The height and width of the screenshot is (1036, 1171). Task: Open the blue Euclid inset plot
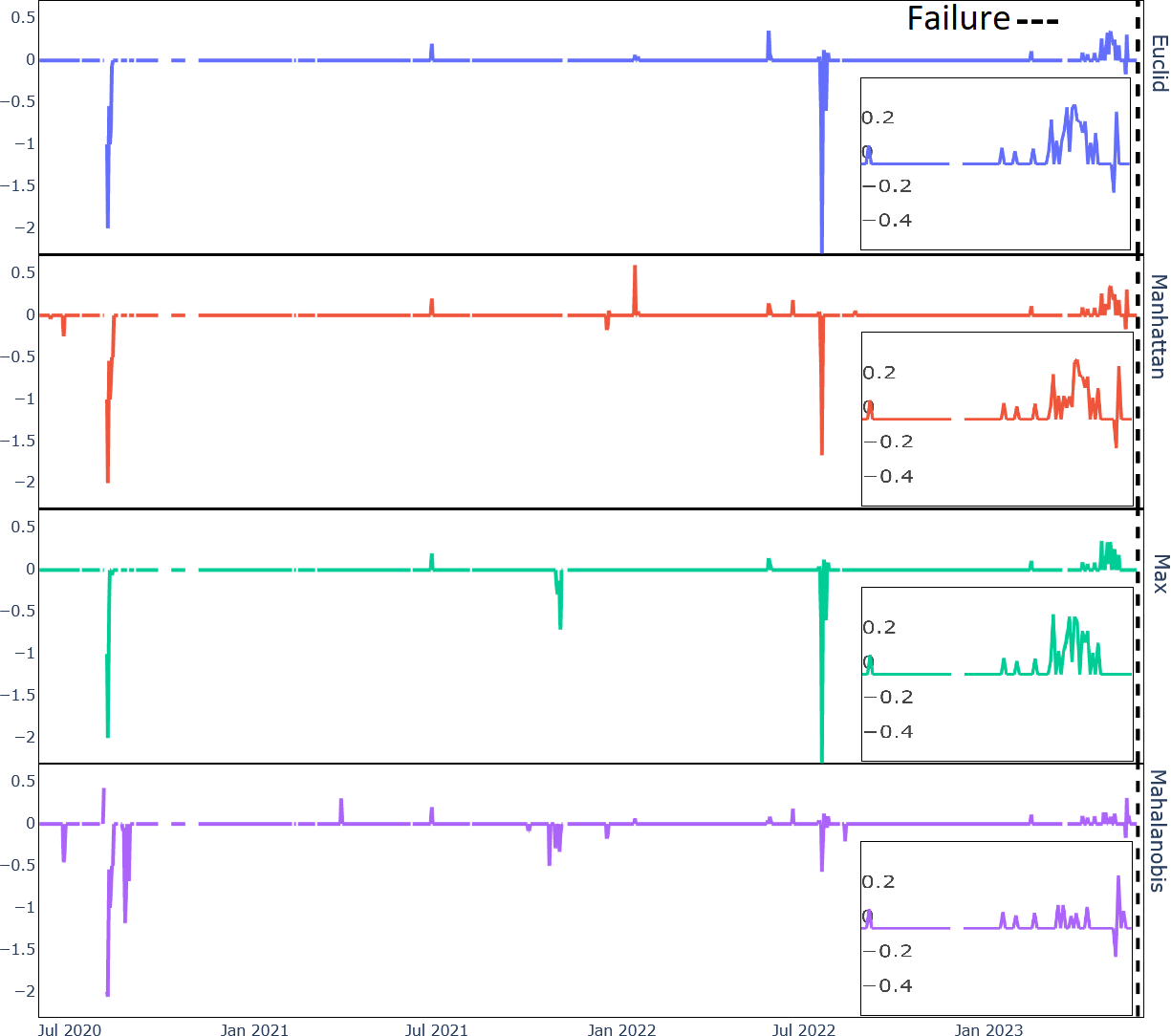point(995,163)
